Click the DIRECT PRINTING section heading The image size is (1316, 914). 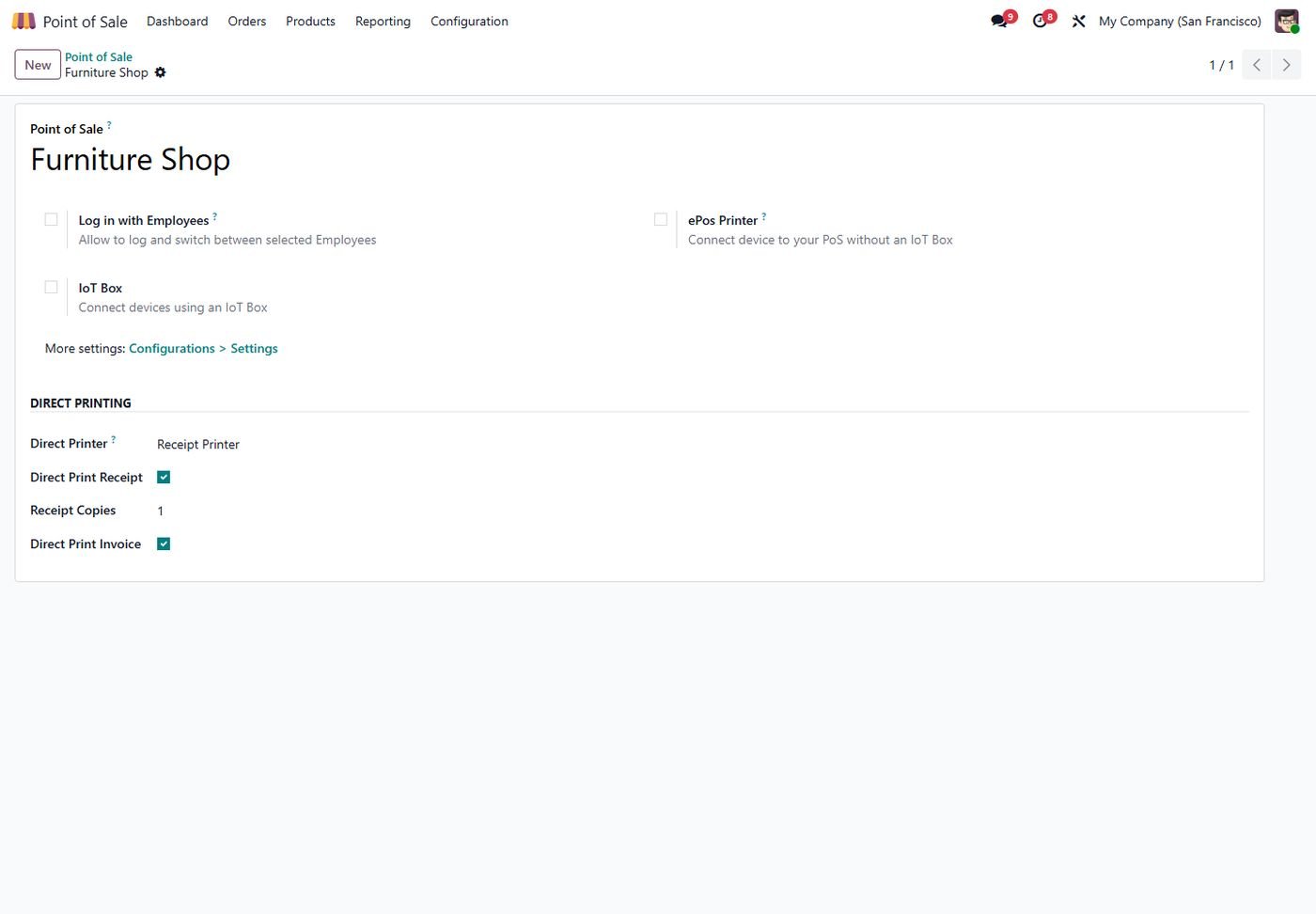(x=81, y=403)
